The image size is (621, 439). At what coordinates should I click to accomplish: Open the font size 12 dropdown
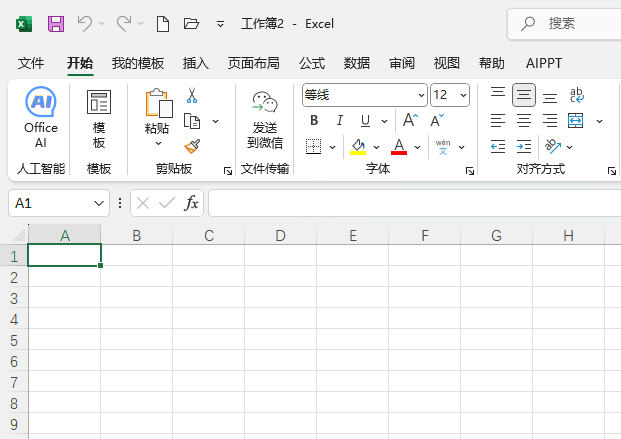pos(463,95)
